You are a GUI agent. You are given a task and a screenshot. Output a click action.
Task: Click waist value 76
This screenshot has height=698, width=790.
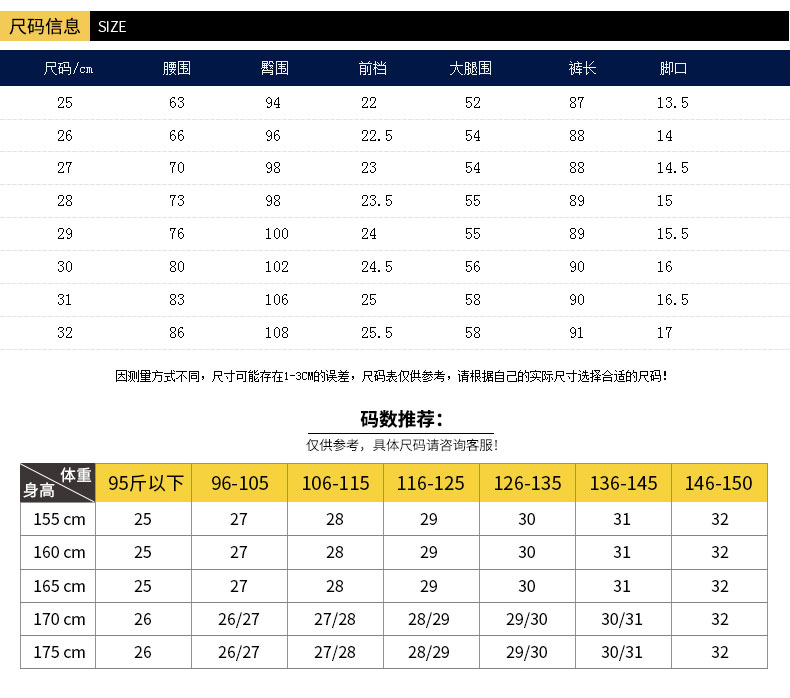[x=177, y=234]
